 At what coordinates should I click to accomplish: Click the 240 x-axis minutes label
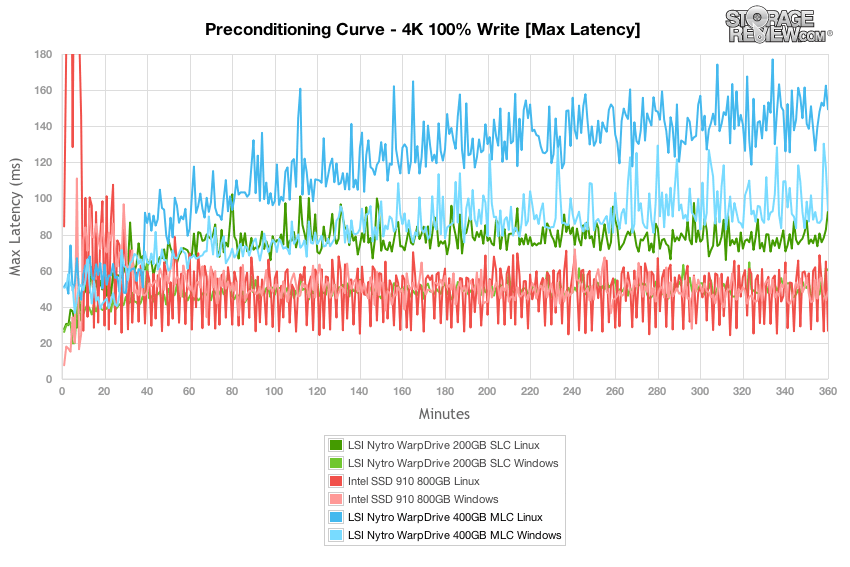(x=572, y=391)
